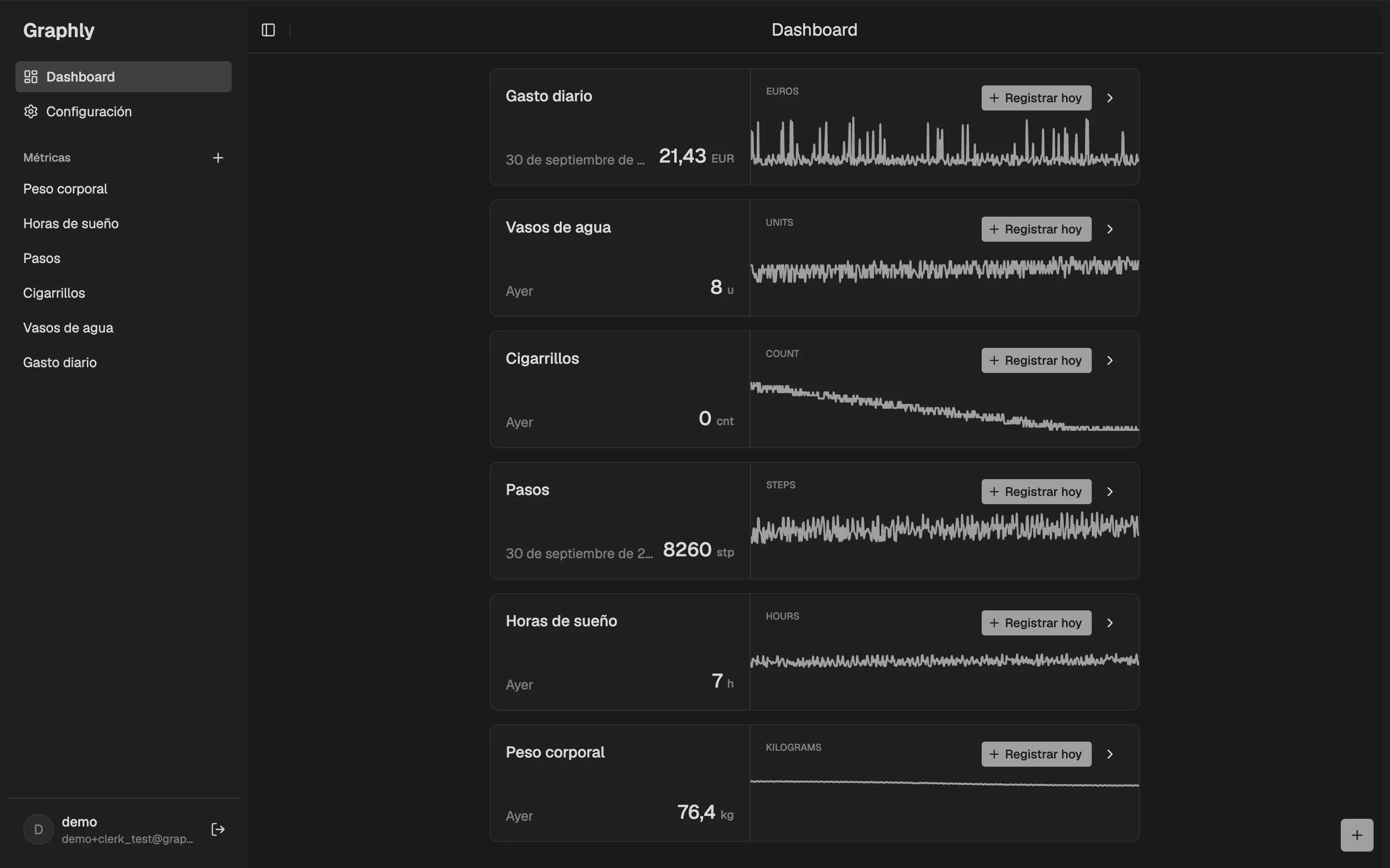Click the EUROS unit label
1390x868 pixels.
coord(782,91)
